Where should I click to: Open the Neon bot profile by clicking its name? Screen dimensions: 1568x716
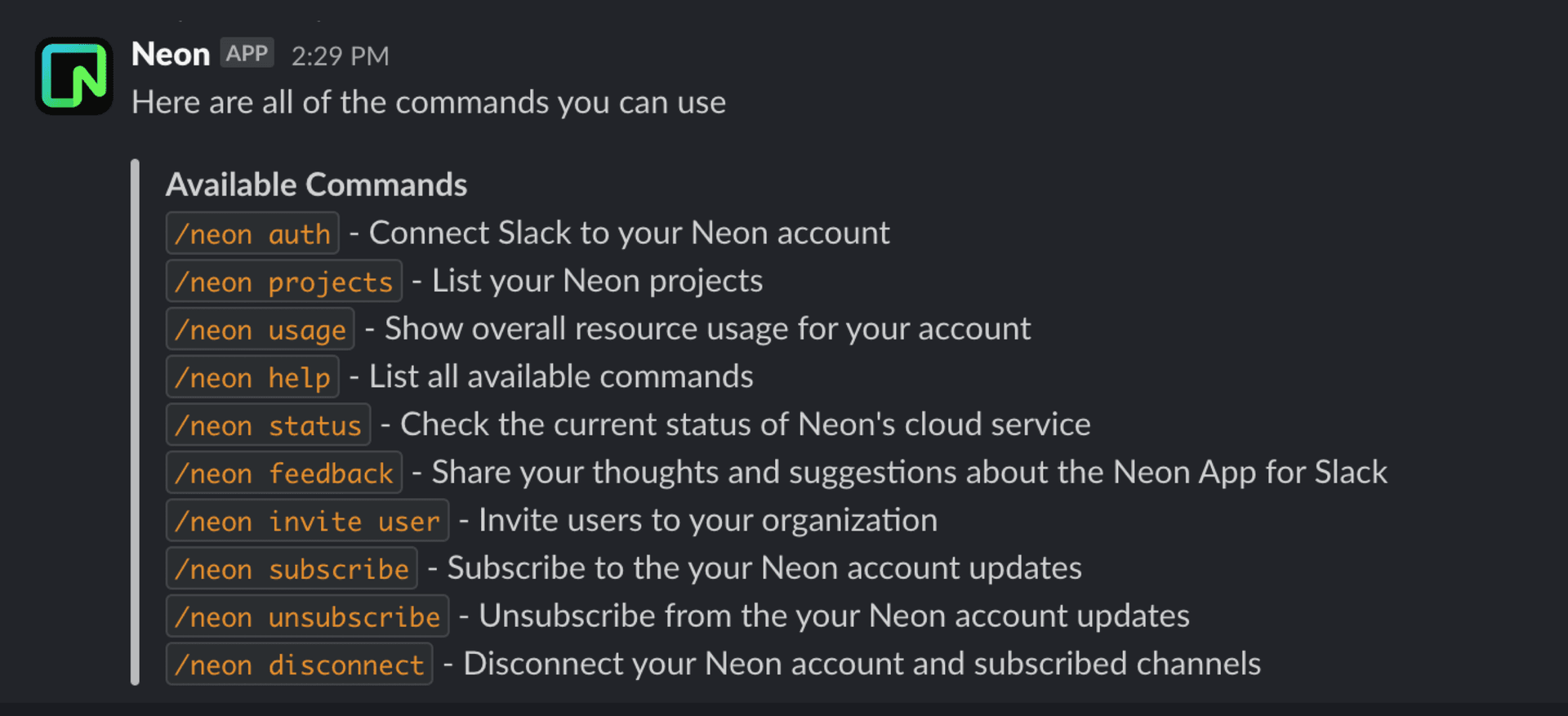[170, 54]
